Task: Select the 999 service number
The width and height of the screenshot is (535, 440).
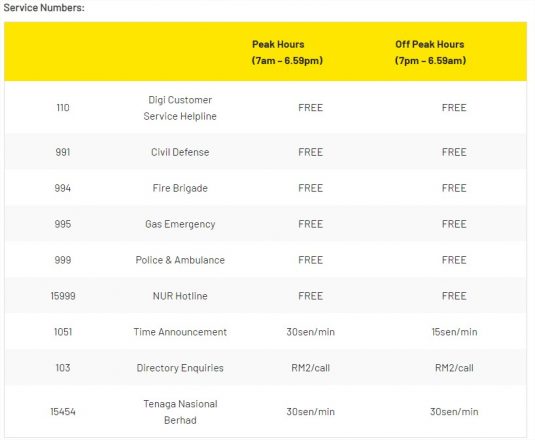Action: [63, 260]
